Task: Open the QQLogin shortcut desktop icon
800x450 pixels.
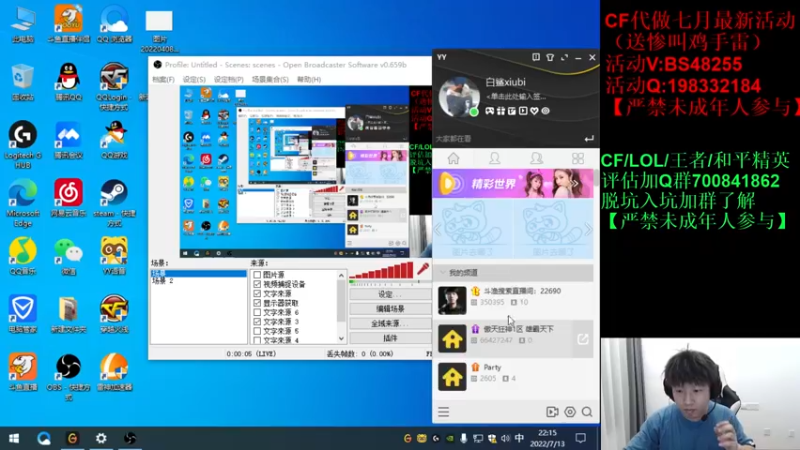Action: point(114,83)
